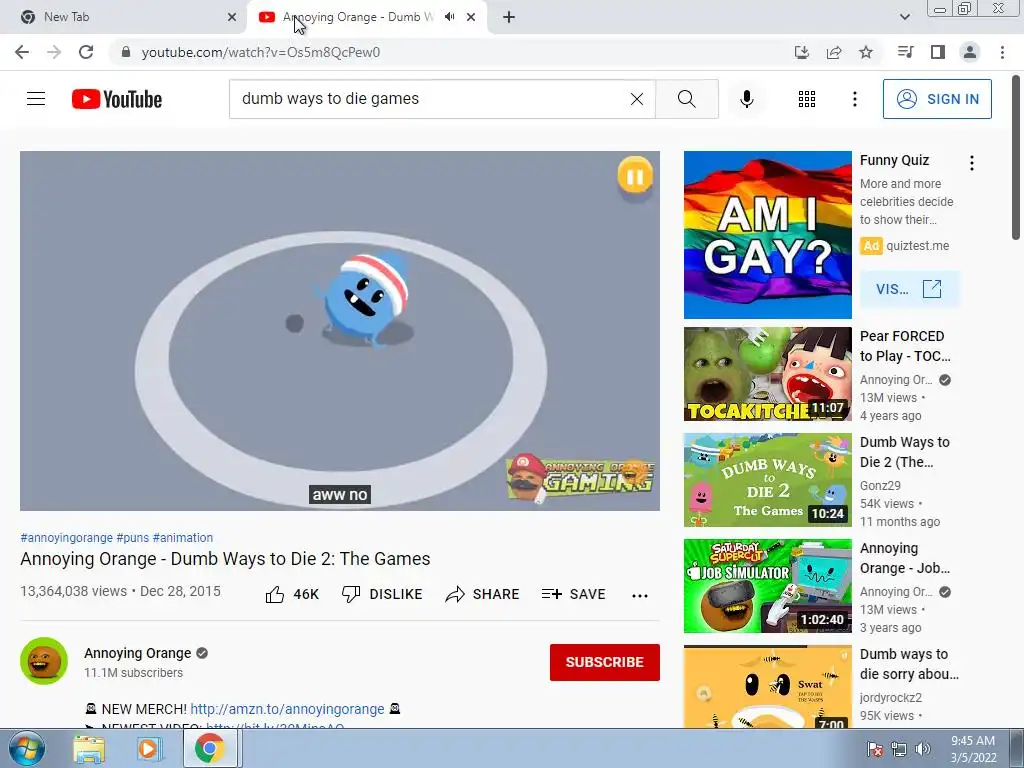Reload the YouTube page
Image resolution: width=1024 pixels, height=768 pixels.
tap(86, 52)
